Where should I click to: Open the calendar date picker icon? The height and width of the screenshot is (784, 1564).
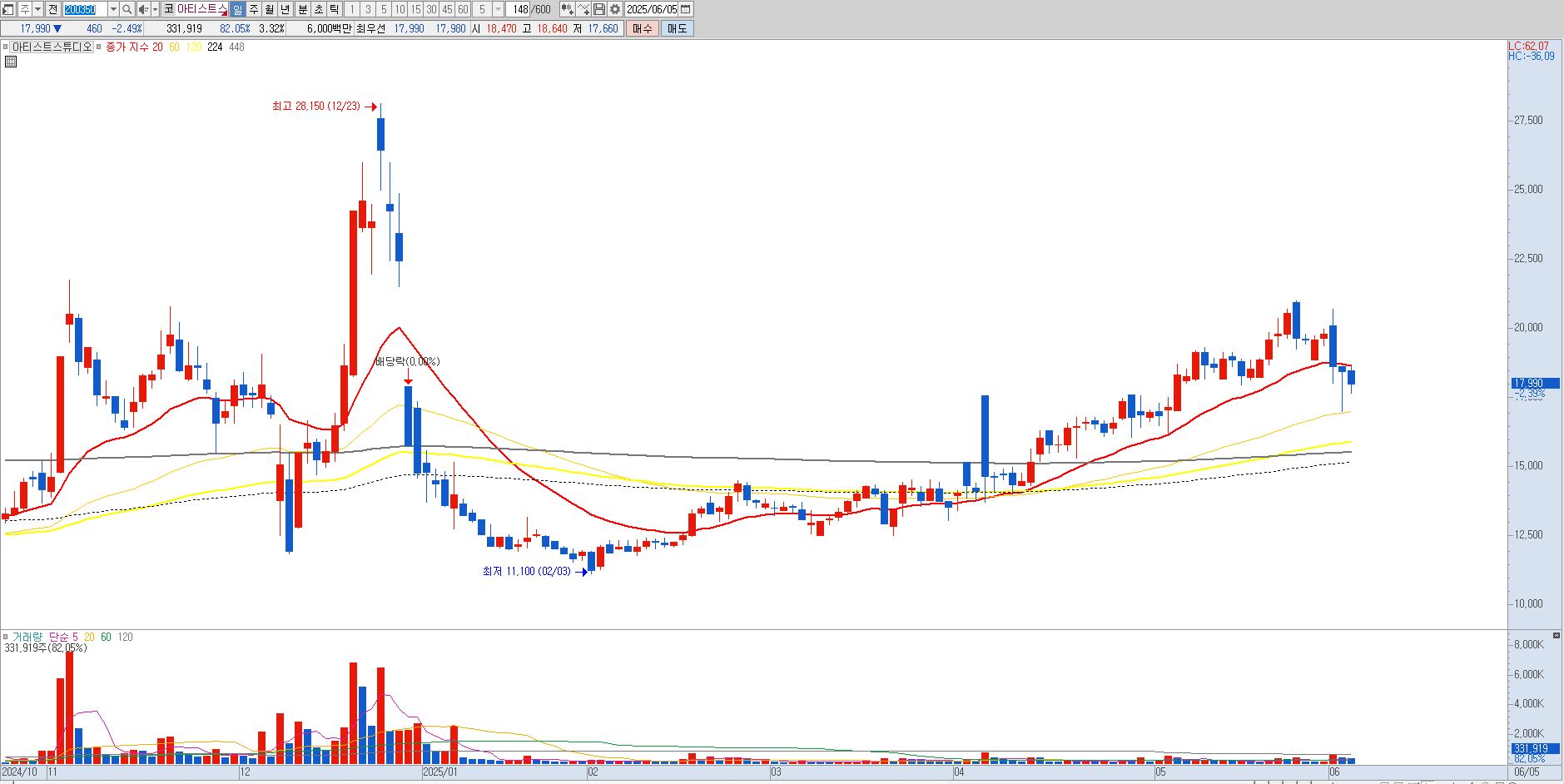(x=686, y=9)
